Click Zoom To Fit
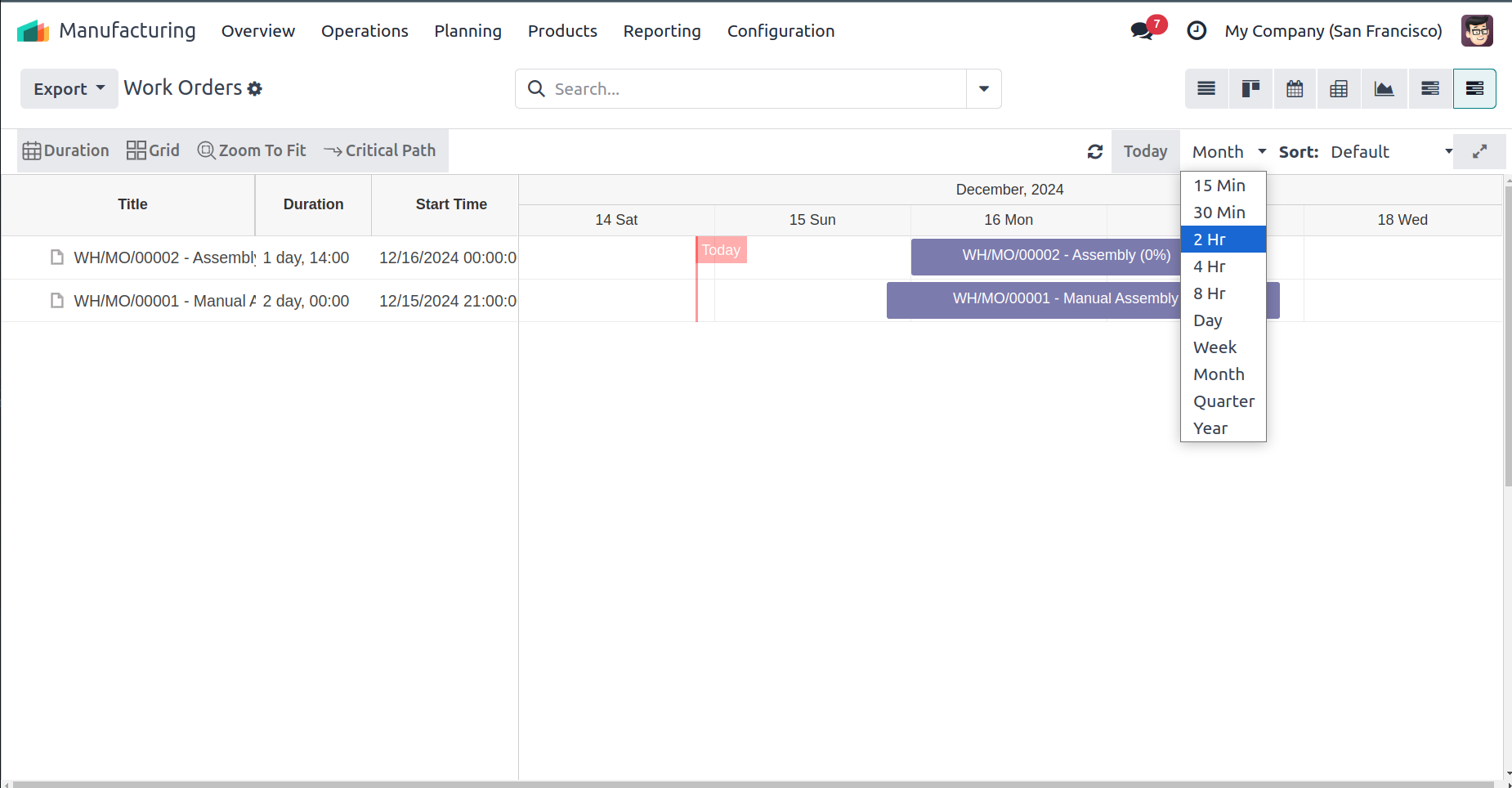1512x788 pixels. pos(252,150)
